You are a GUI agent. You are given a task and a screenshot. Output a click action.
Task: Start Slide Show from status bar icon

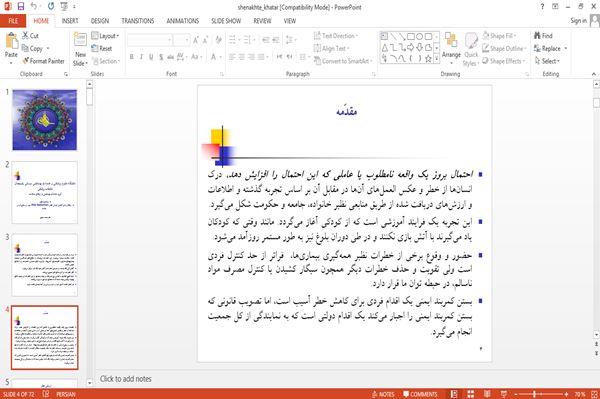coord(504,394)
